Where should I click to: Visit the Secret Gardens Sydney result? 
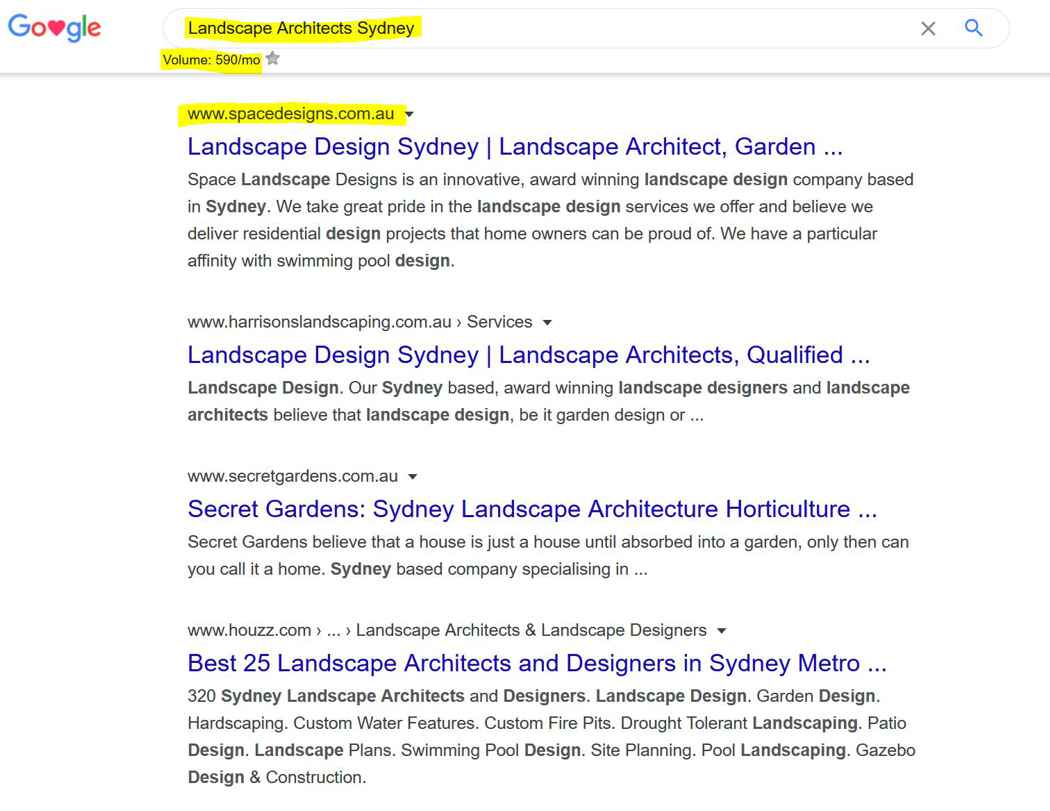point(531,509)
